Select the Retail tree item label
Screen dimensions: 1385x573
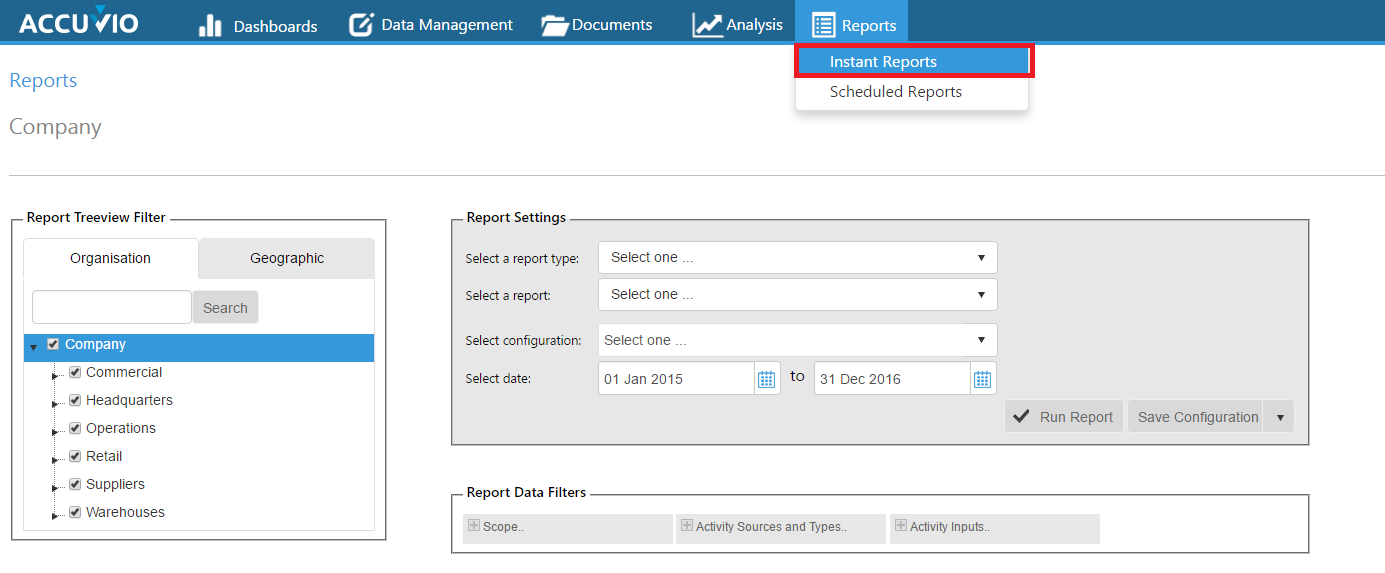pos(104,456)
